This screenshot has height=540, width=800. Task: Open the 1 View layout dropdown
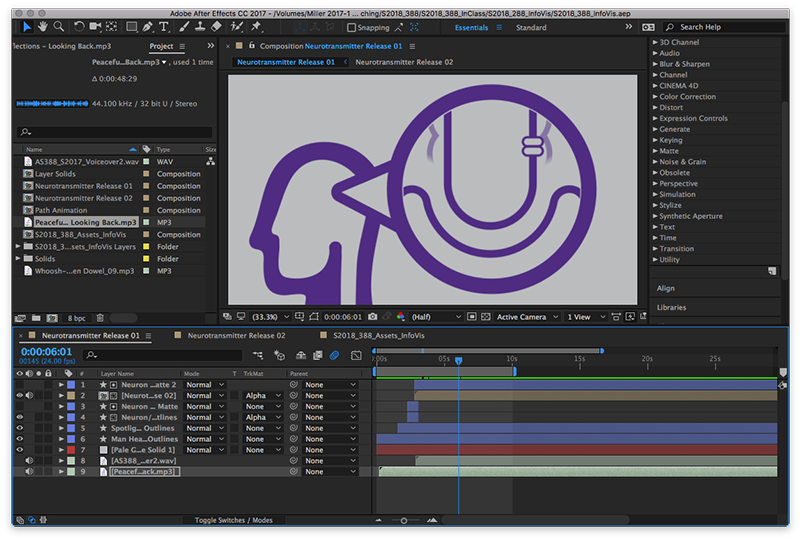click(586, 317)
